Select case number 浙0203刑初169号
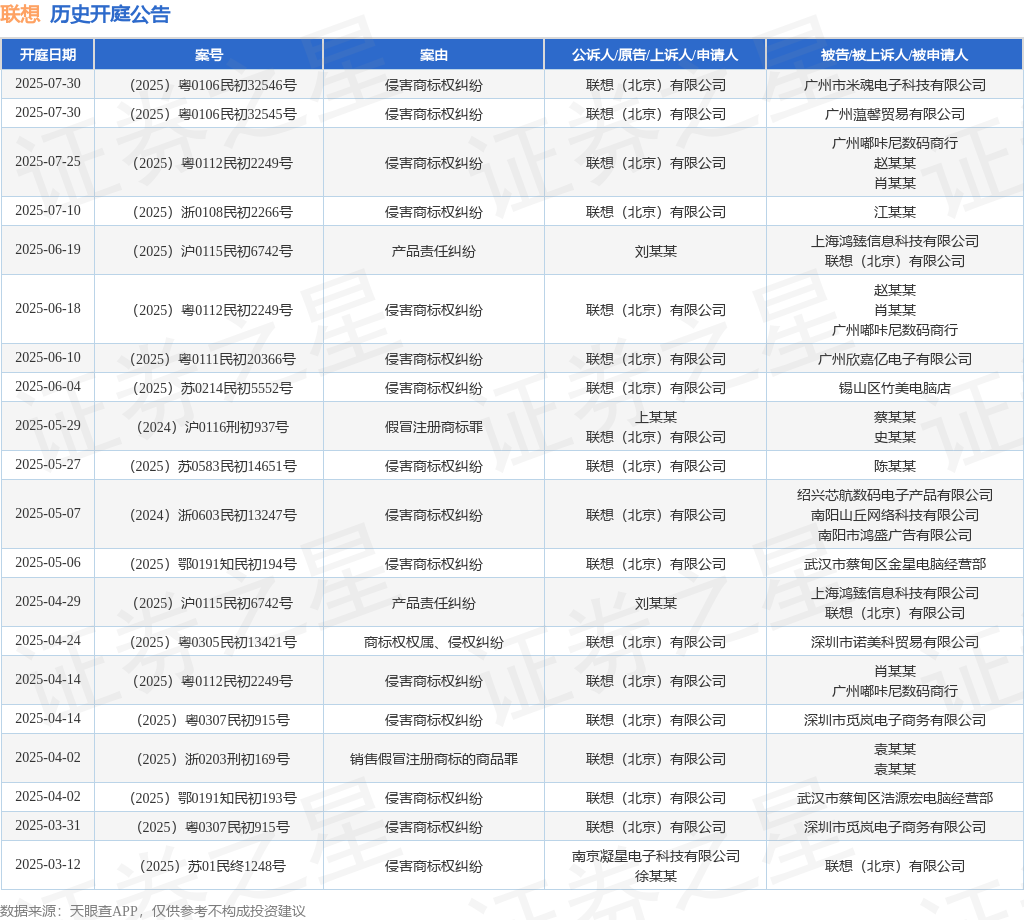The height and width of the screenshot is (920, 1024). 213,759
